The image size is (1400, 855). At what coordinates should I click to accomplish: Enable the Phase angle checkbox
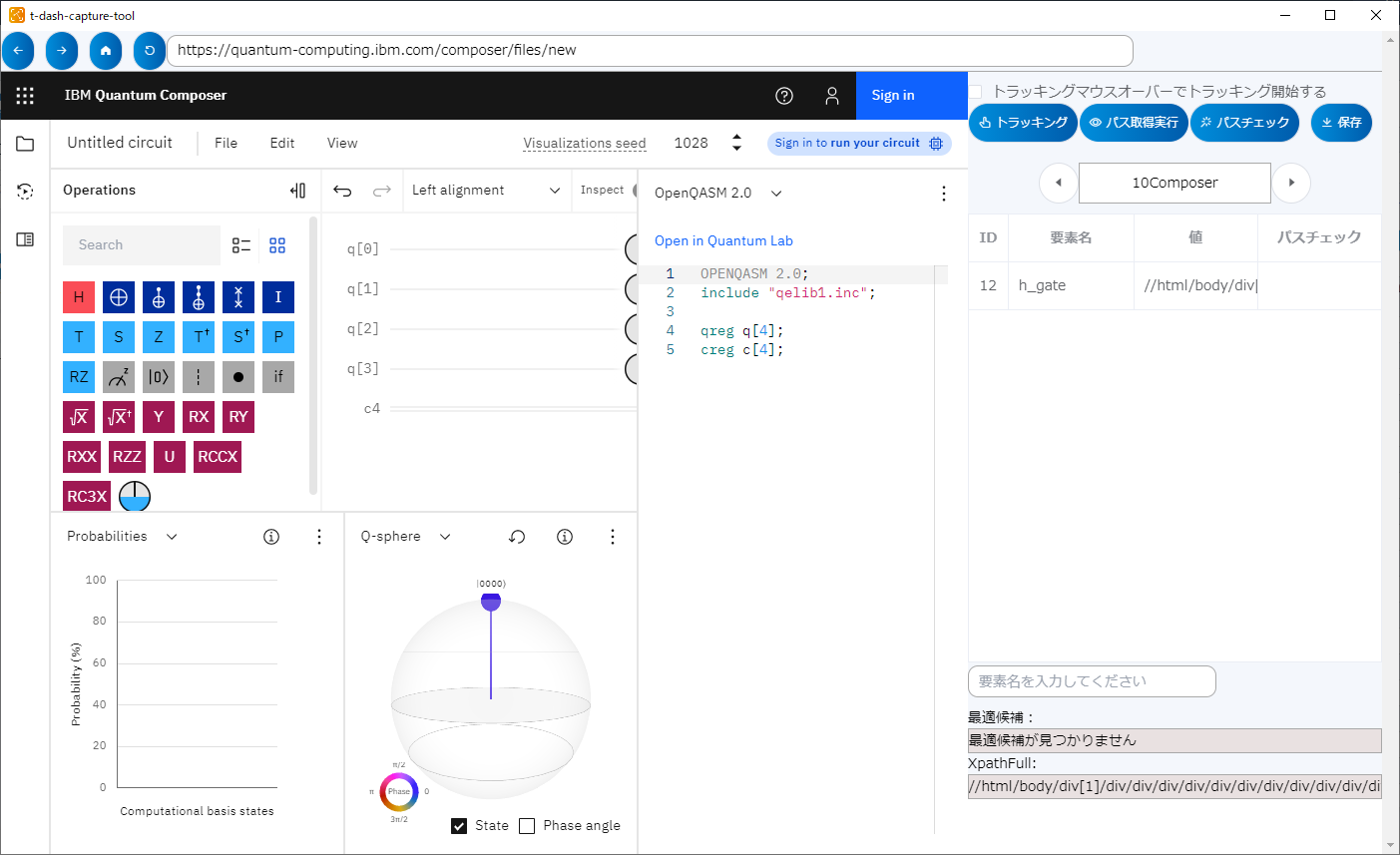tap(527, 826)
